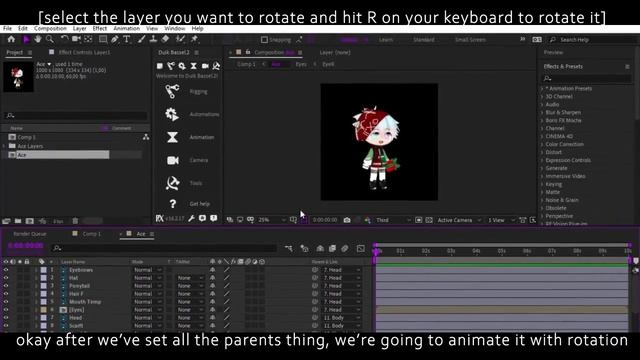Open the 25% magnification dropdown
640x360 pixels.
271,220
